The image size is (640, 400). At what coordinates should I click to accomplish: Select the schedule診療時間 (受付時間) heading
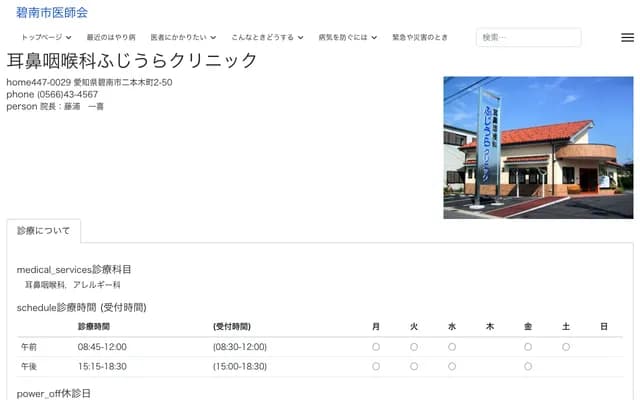[x=82, y=307]
